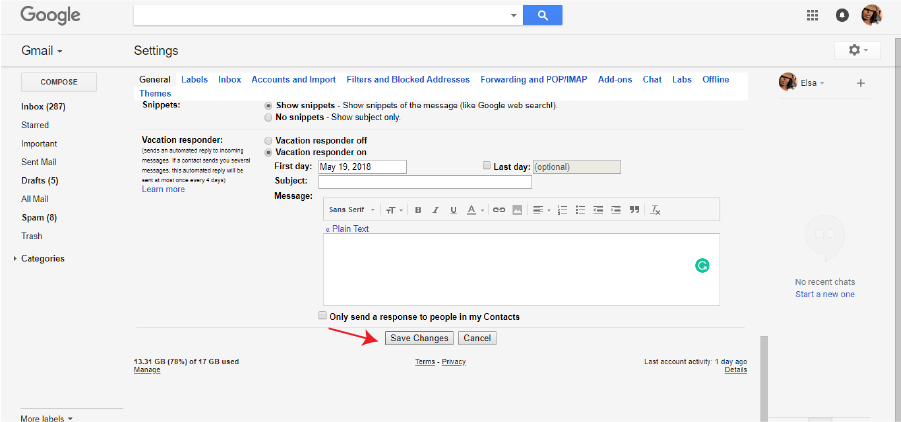901x422 pixels.
Task: Switch to the Labels settings tab
Action: point(194,80)
